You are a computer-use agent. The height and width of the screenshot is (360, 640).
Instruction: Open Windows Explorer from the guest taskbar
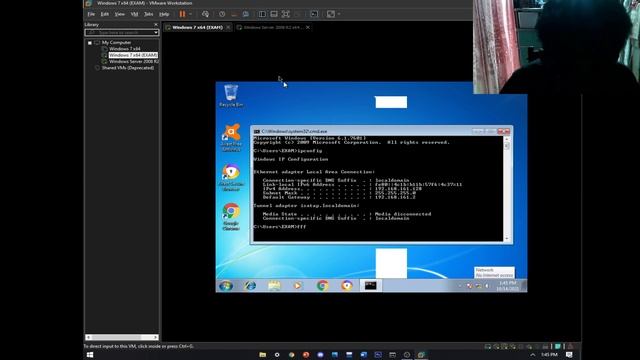click(x=274, y=285)
